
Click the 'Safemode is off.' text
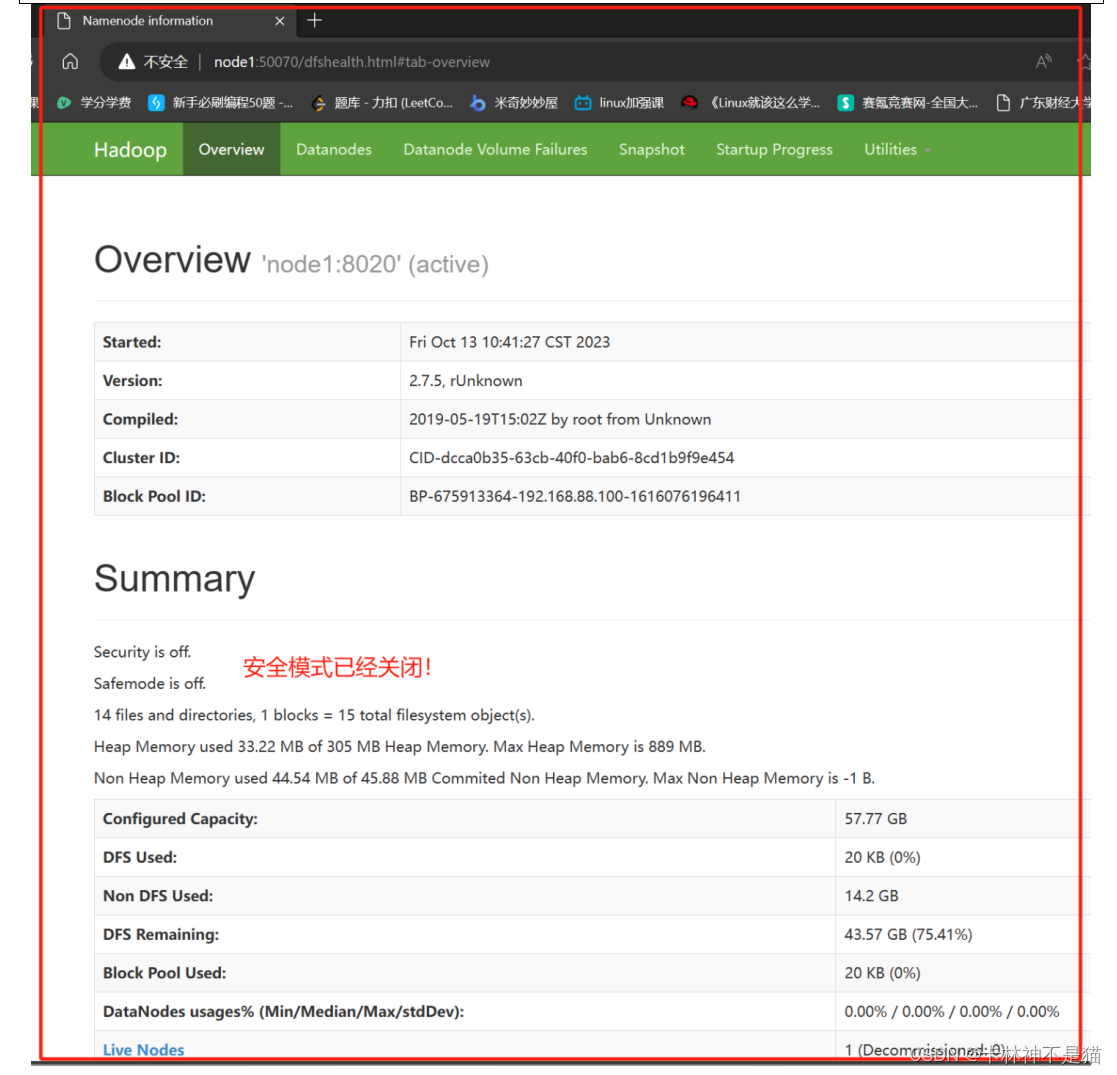click(150, 683)
